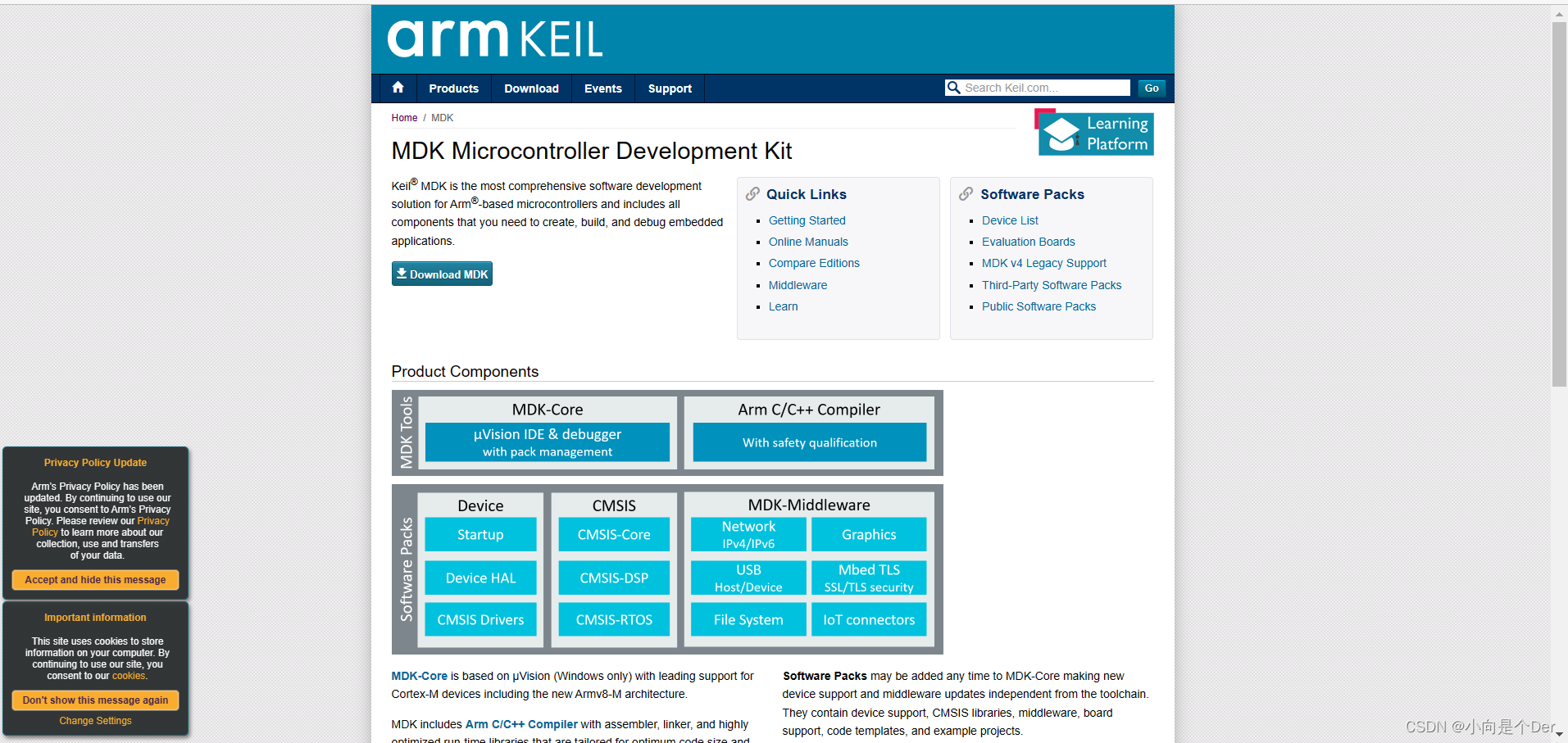
Task: Click the Download MDK button
Action: pos(442,274)
